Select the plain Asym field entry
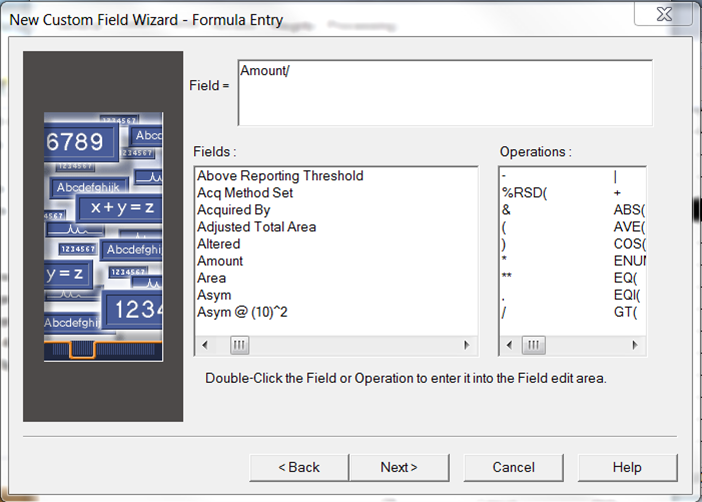 point(214,295)
